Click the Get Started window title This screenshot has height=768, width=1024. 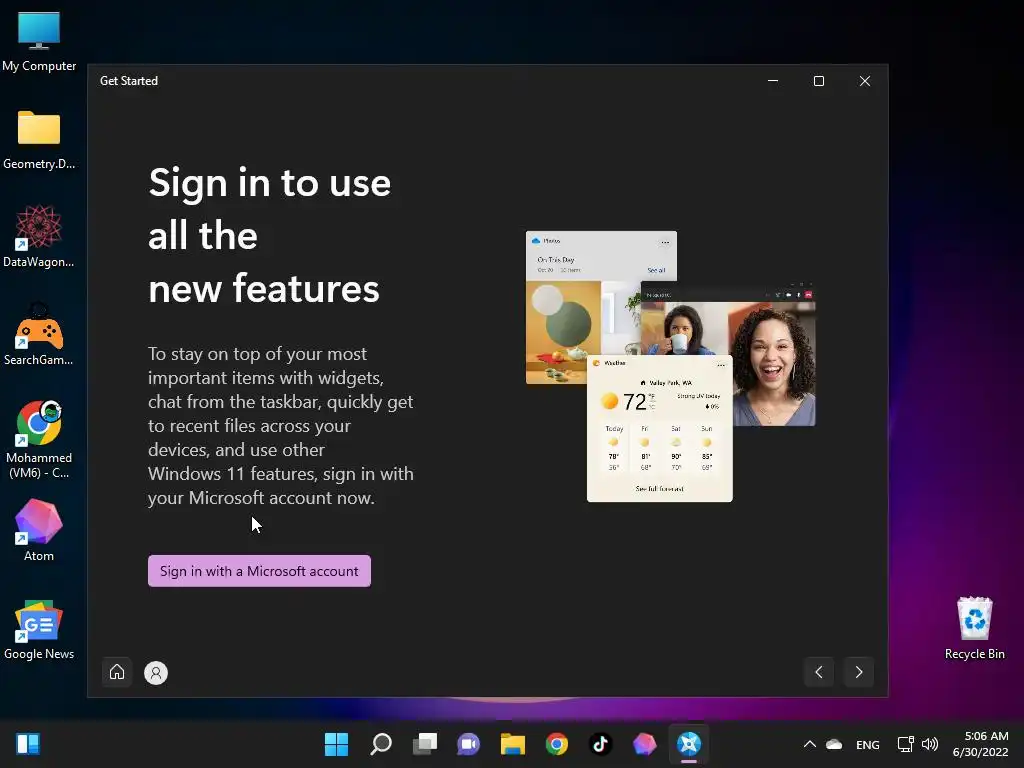click(129, 81)
